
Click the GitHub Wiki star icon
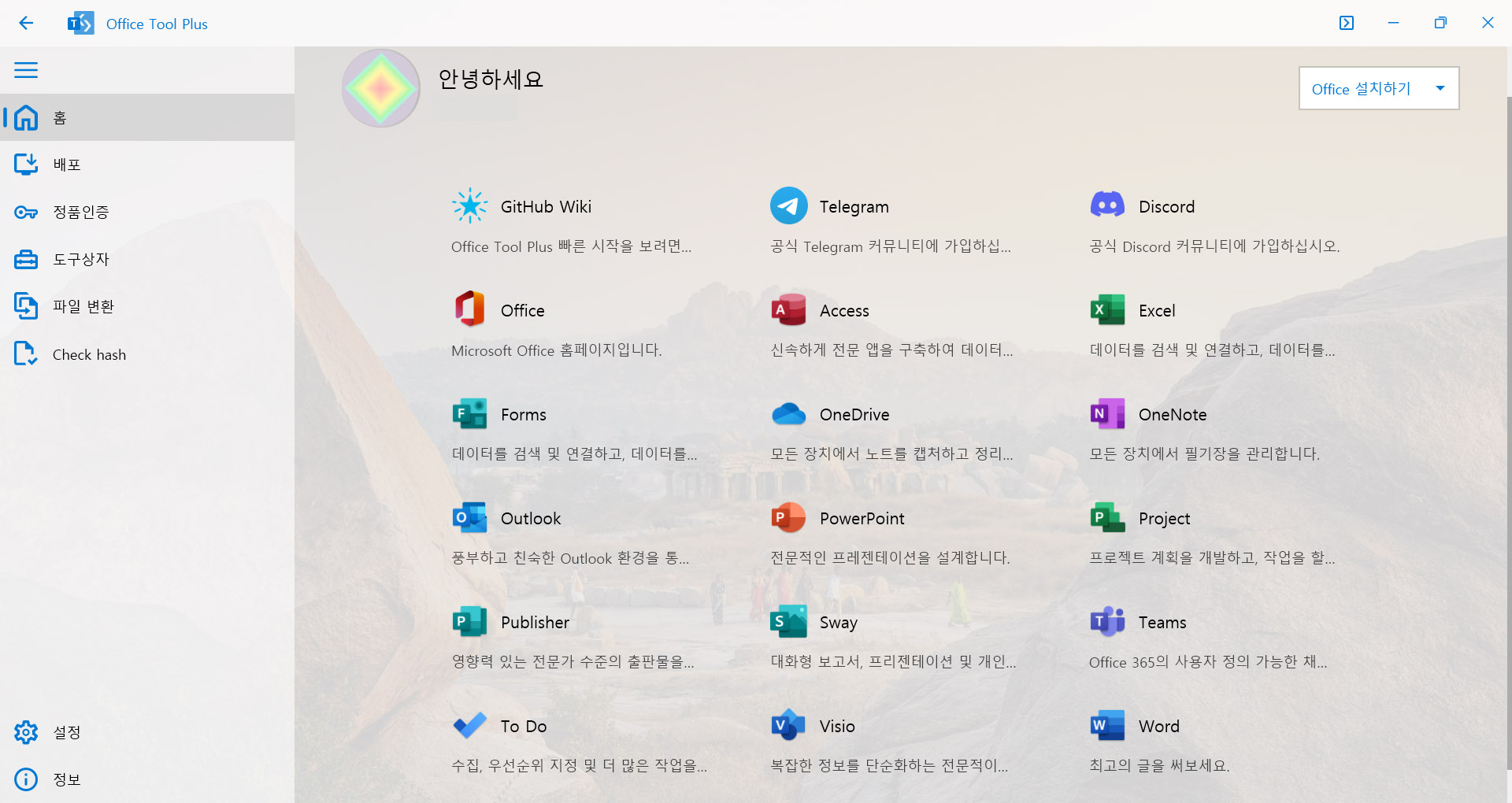[x=470, y=206]
